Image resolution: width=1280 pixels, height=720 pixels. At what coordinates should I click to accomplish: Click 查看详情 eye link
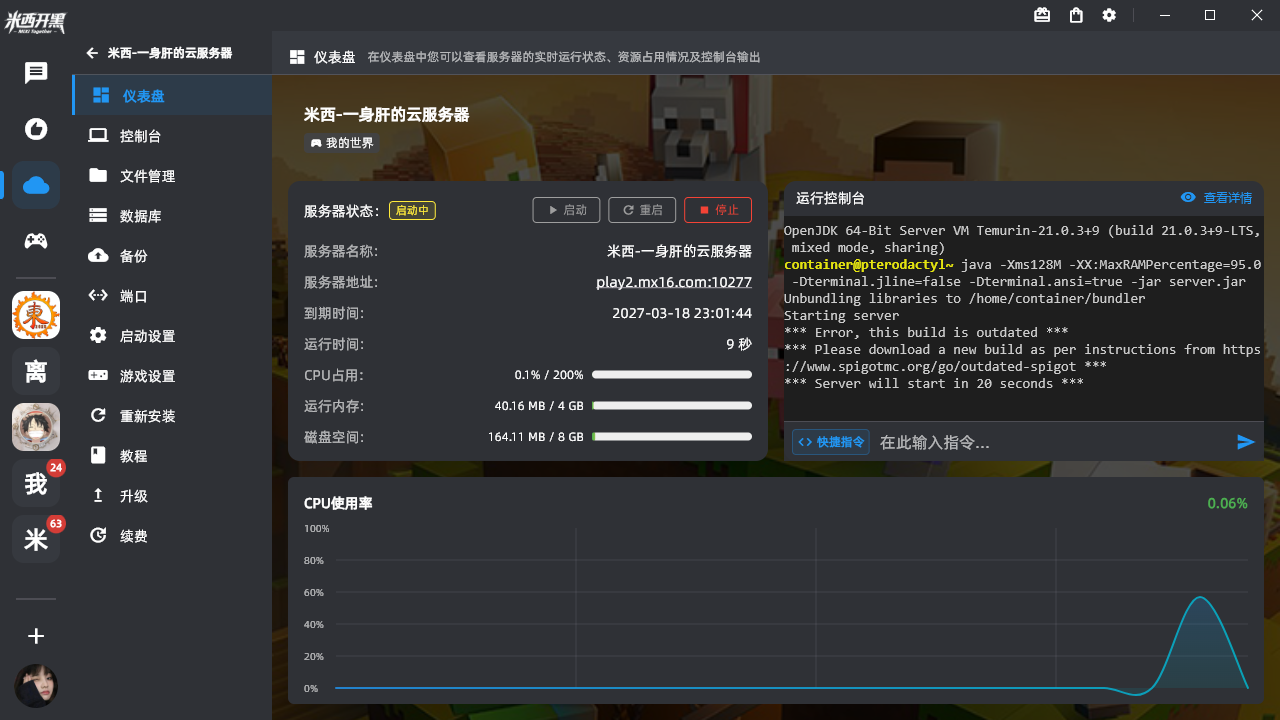(x=1216, y=198)
